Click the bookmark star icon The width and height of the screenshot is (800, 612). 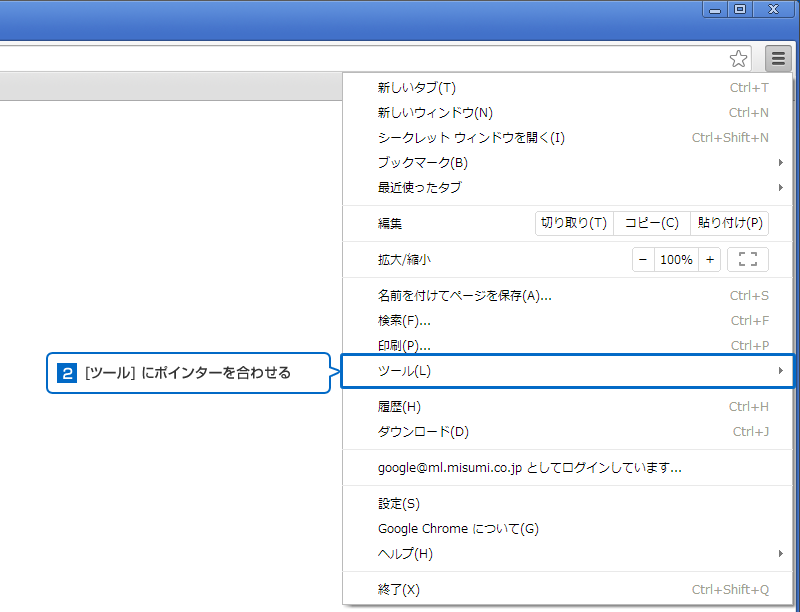coord(738,59)
